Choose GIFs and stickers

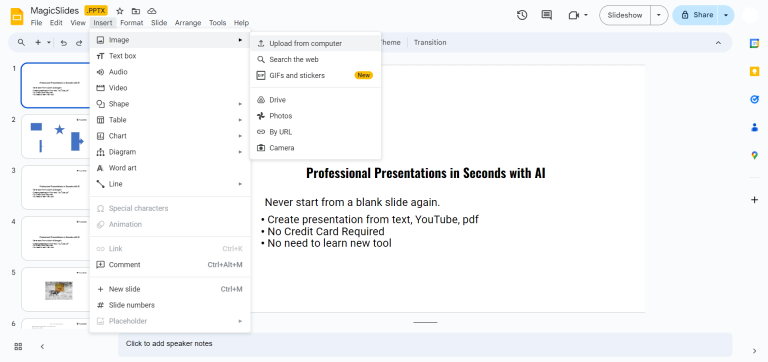(315, 75)
